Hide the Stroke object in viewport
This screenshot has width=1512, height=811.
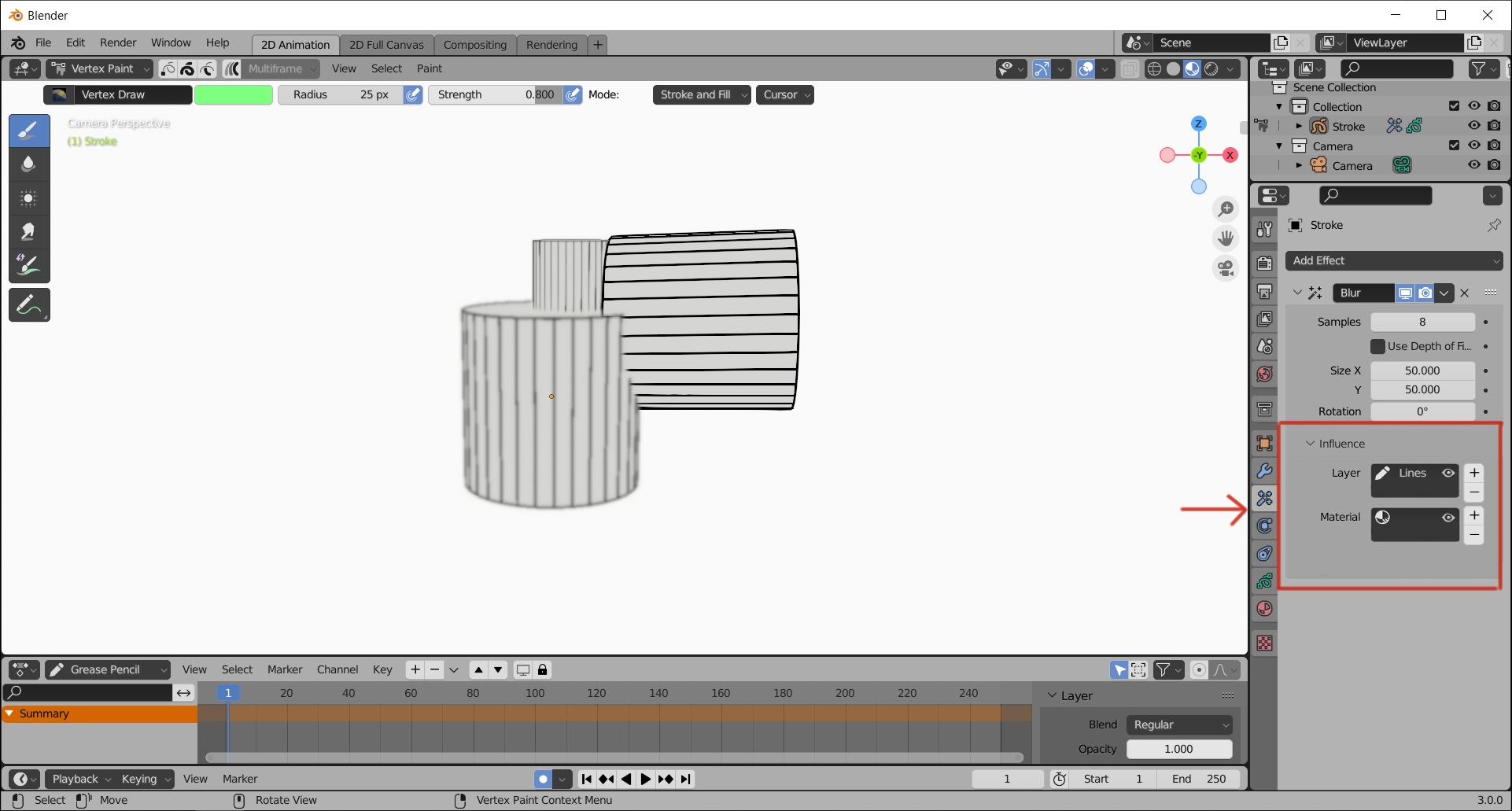(1474, 126)
